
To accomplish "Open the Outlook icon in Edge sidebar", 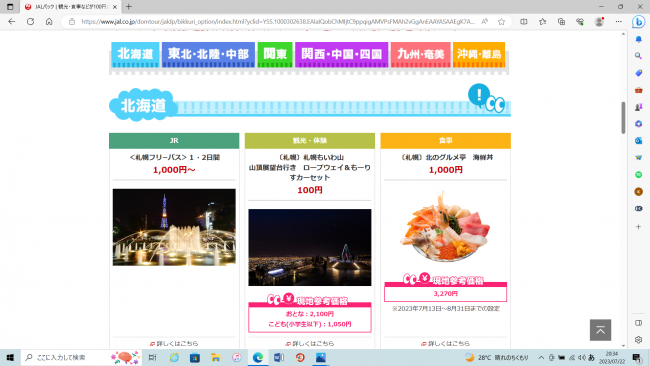I will click(x=638, y=141).
